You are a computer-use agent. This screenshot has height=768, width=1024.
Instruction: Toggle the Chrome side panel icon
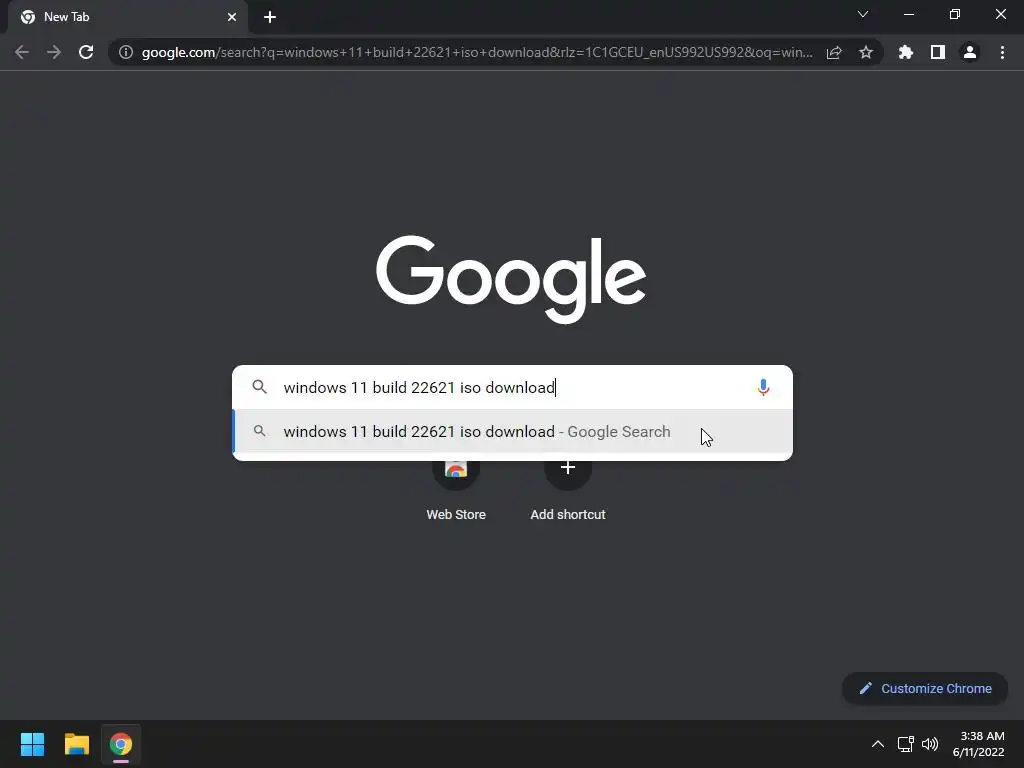click(x=938, y=52)
